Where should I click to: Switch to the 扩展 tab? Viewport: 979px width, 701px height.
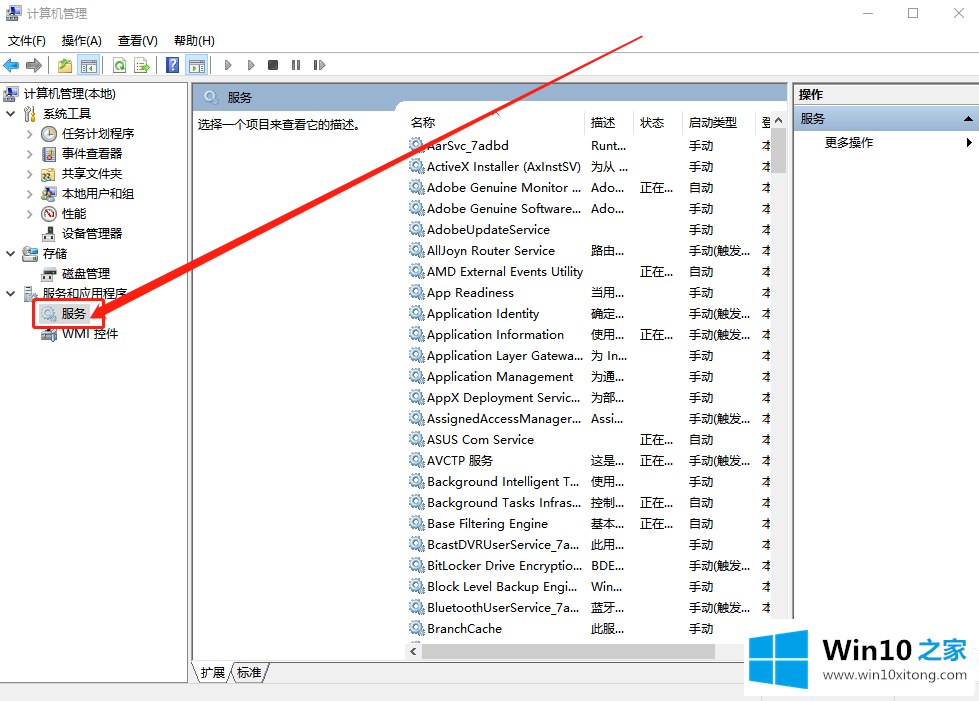coord(212,672)
